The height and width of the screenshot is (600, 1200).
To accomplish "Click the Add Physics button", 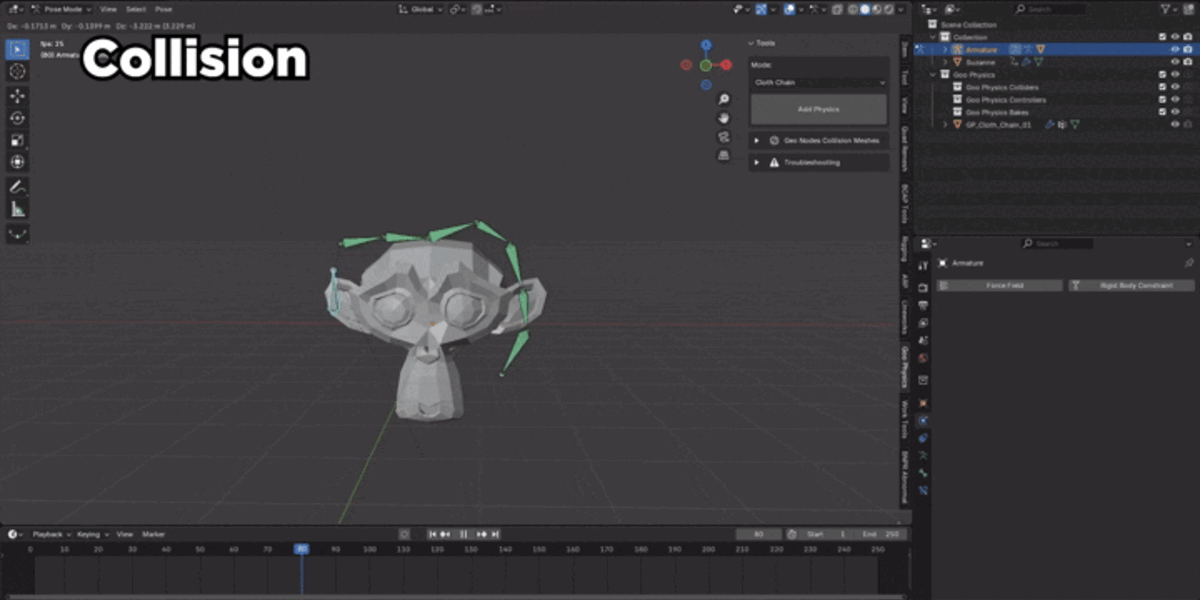I will (x=819, y=109).
